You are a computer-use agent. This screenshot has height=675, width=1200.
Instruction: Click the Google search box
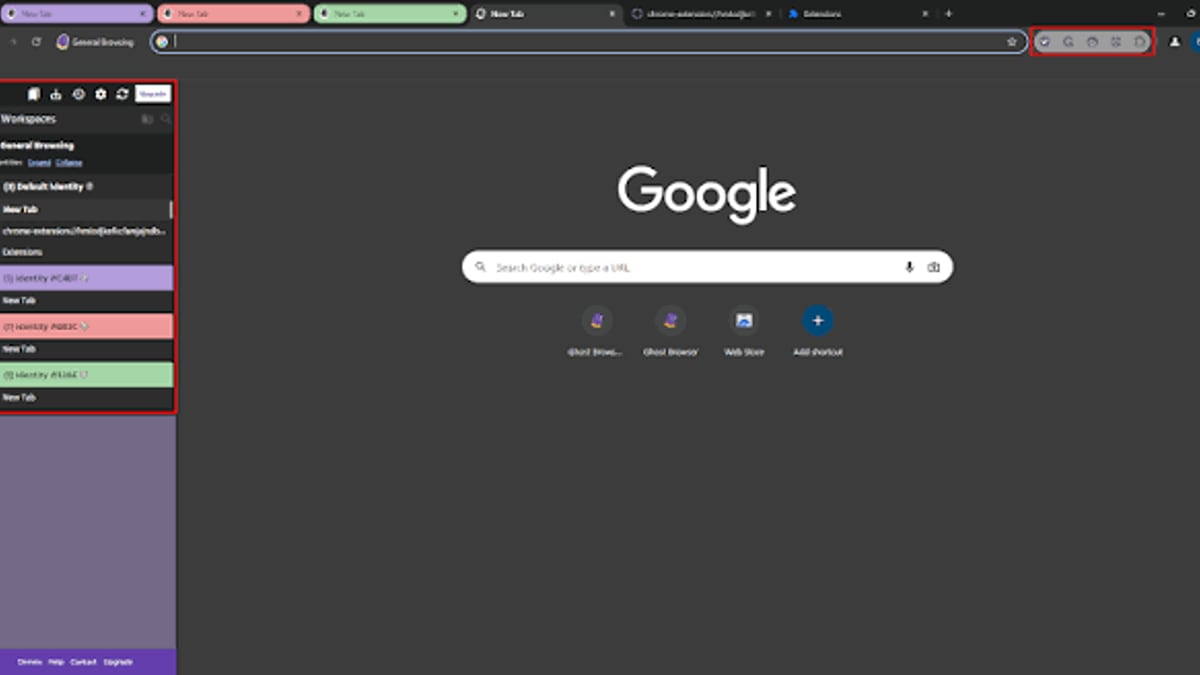(x=707, y=267)
